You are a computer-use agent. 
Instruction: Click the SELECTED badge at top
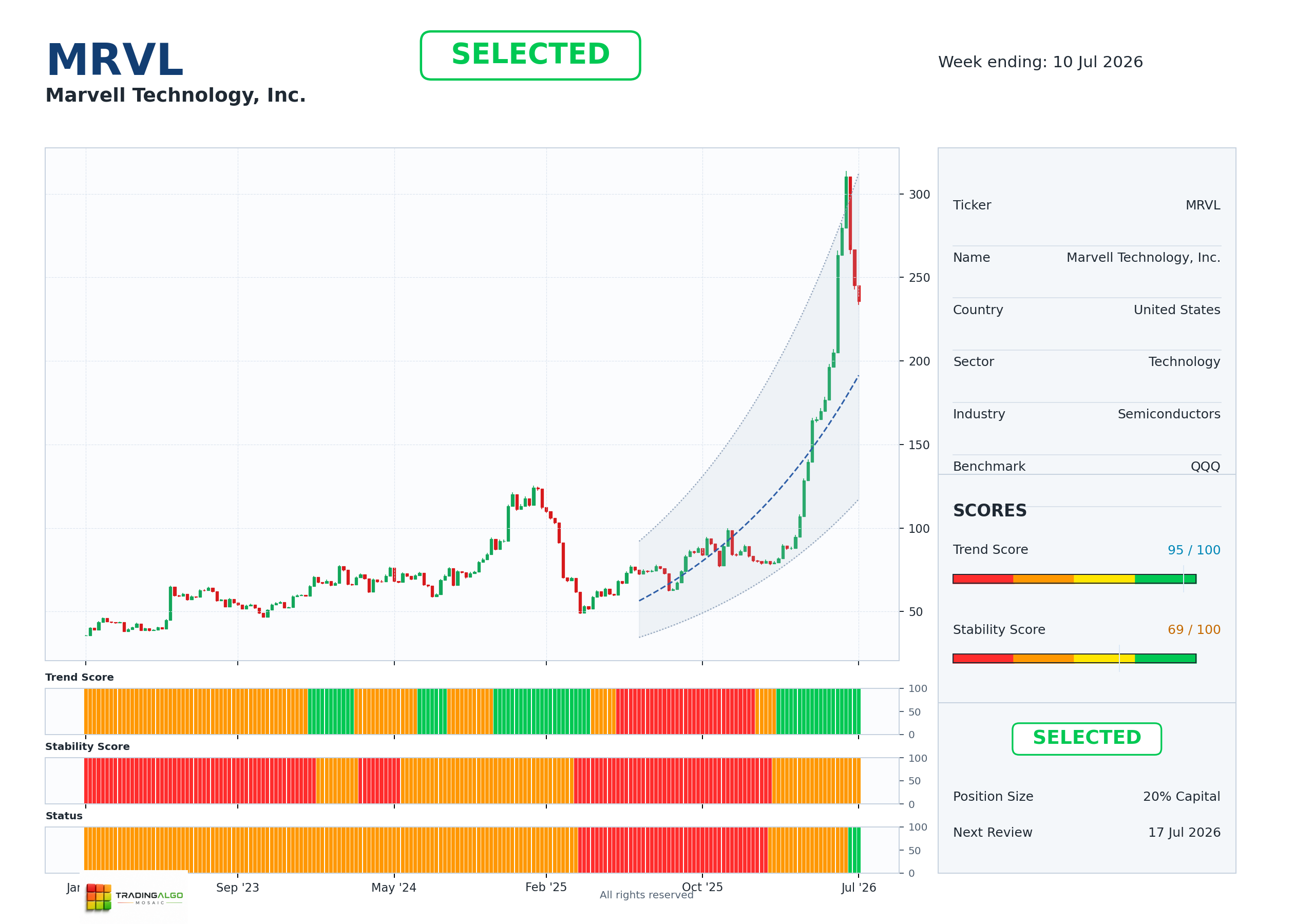click(x=530, y=55)
